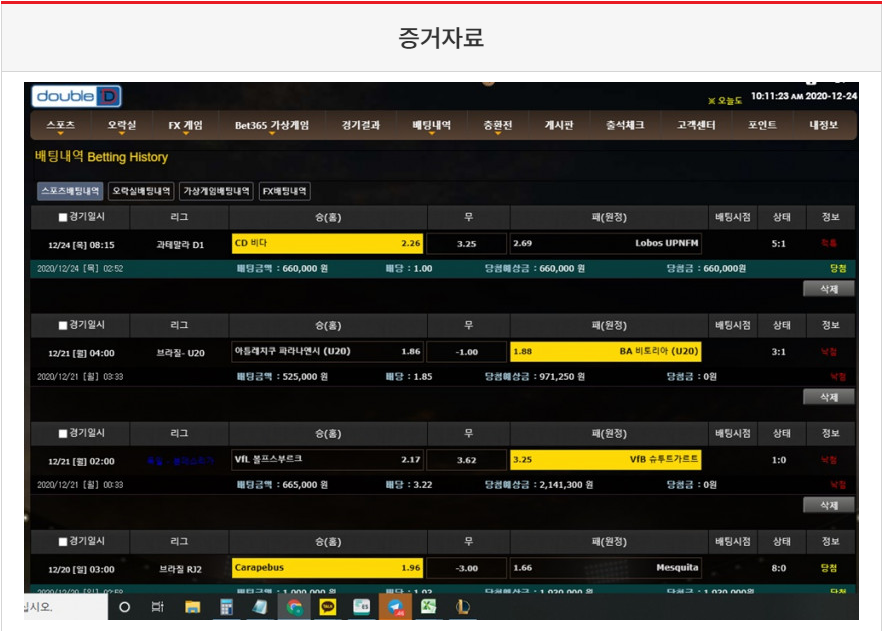
Task: Open the 고객센터 menu link
Action: (694, 126)
